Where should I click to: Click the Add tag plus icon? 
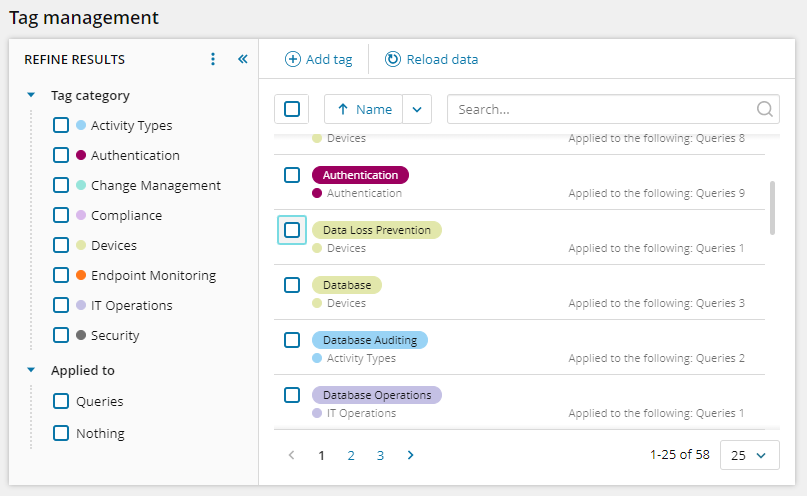click(x=292, y=59)
